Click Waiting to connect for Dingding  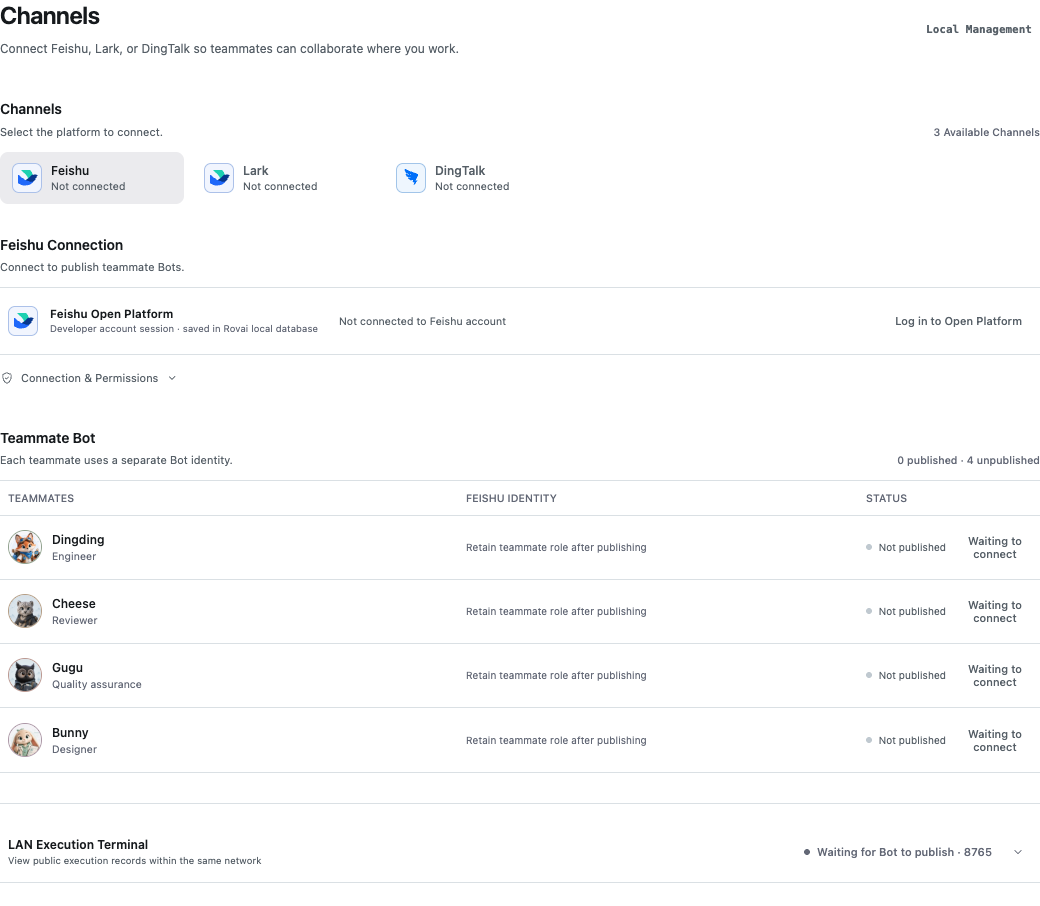click(x=995, y=548)
